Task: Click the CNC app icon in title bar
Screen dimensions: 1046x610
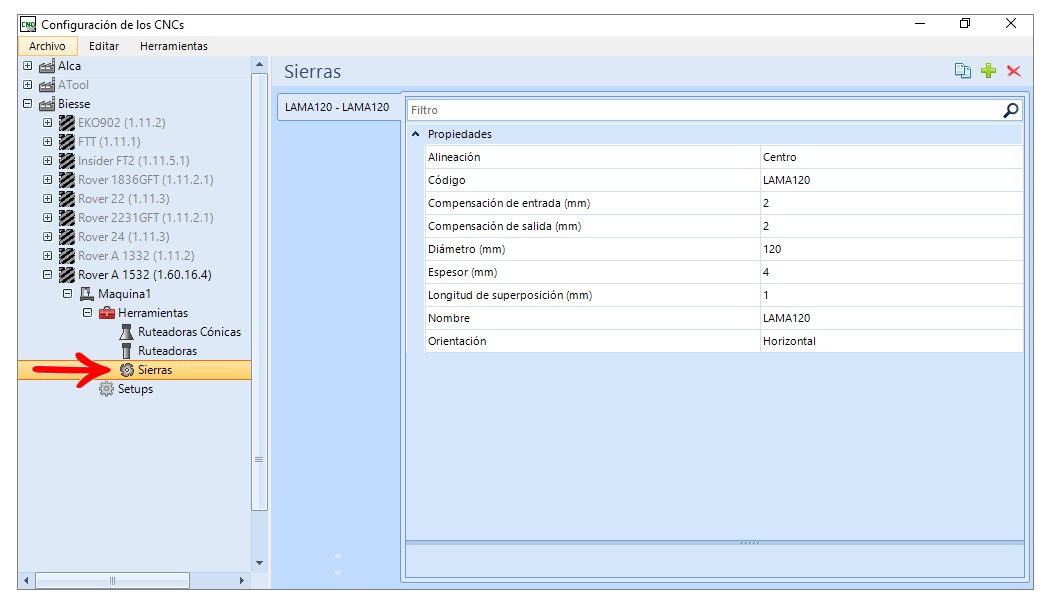Action: [x=28, y=25]
